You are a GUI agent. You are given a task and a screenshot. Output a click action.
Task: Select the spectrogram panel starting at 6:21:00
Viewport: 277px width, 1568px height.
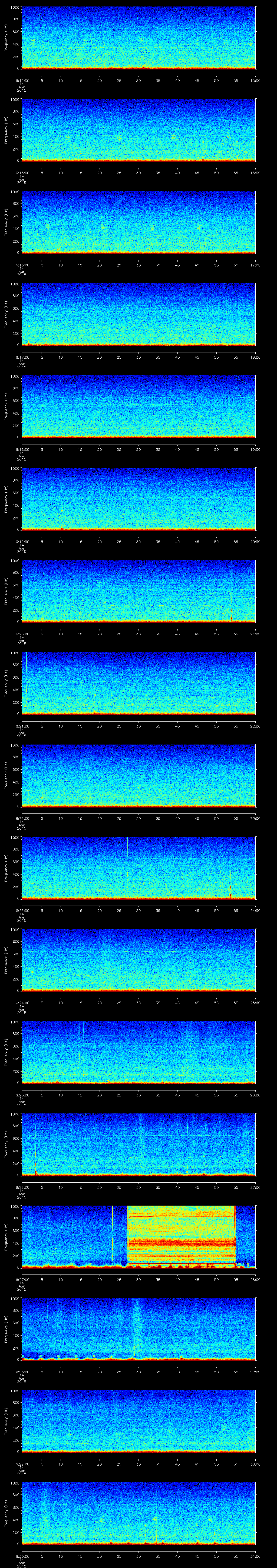click(x=139, y=683)
